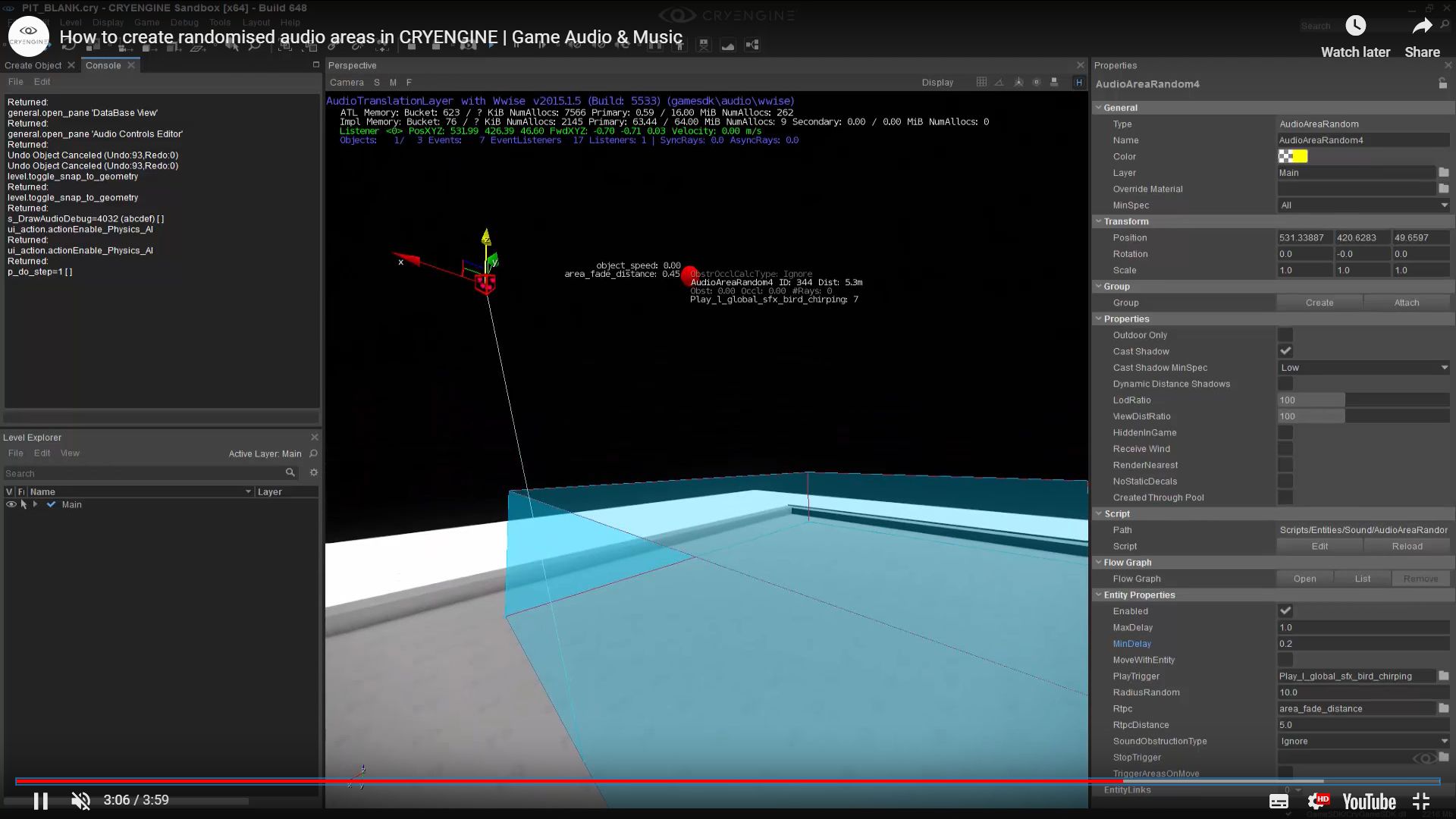Click Edit next to the Script path
The width and height of the screenshot is (1456, 819).
[1319, 545]
